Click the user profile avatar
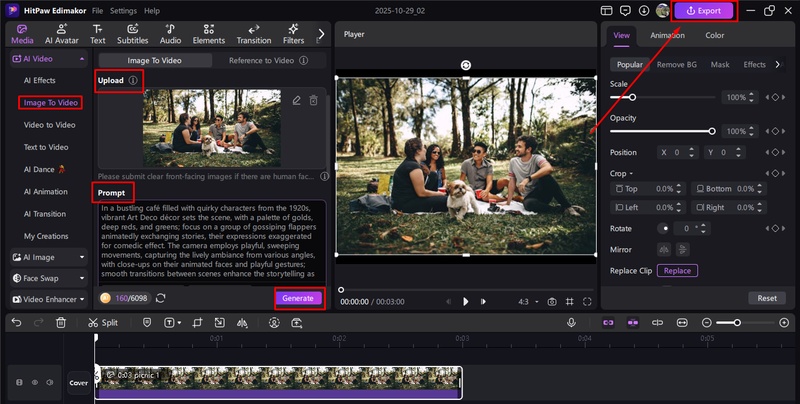The width and height of the screenshot is (800, 404). point(662,11)
